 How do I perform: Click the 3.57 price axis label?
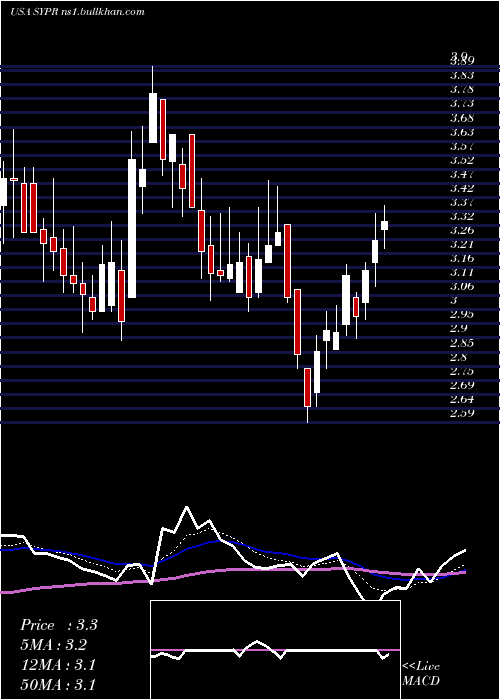click(x=462, y=146)
